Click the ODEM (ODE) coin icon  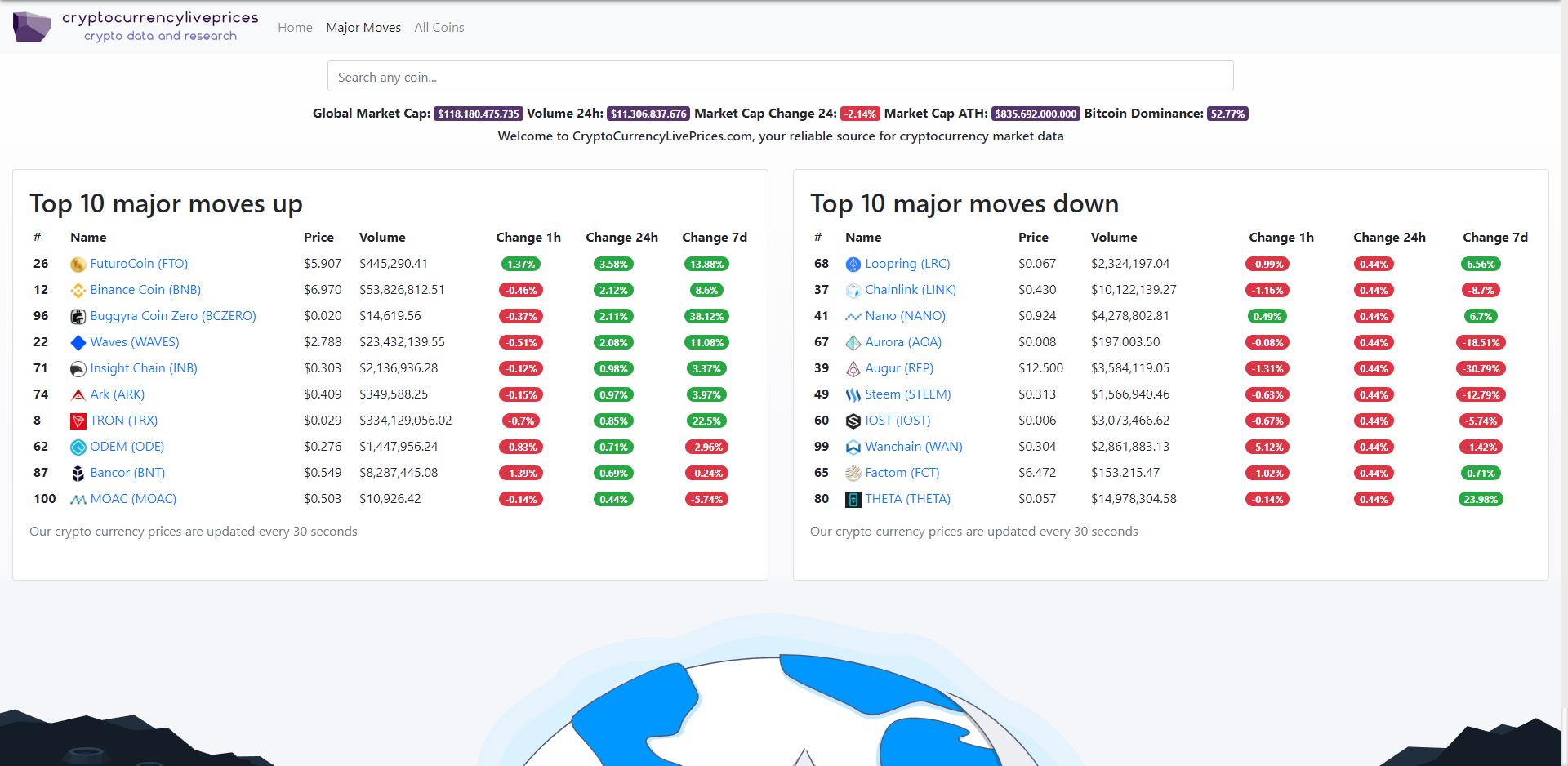78,447
